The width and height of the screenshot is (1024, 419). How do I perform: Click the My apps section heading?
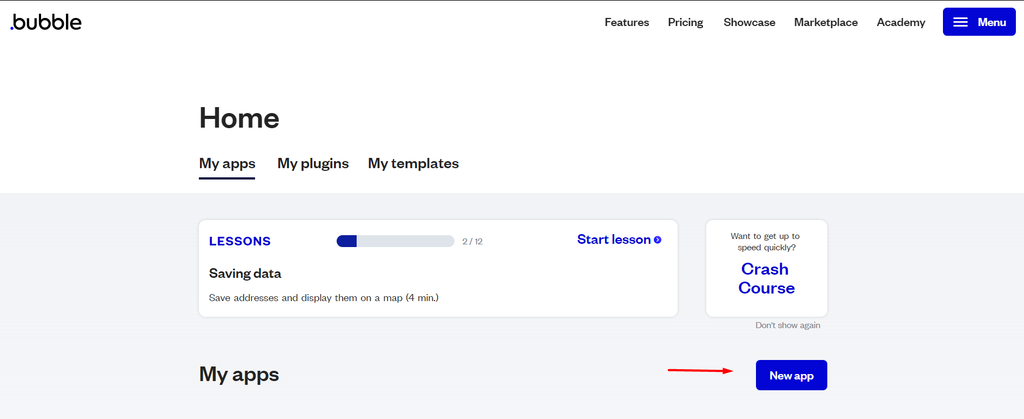(x=239, y=375)
